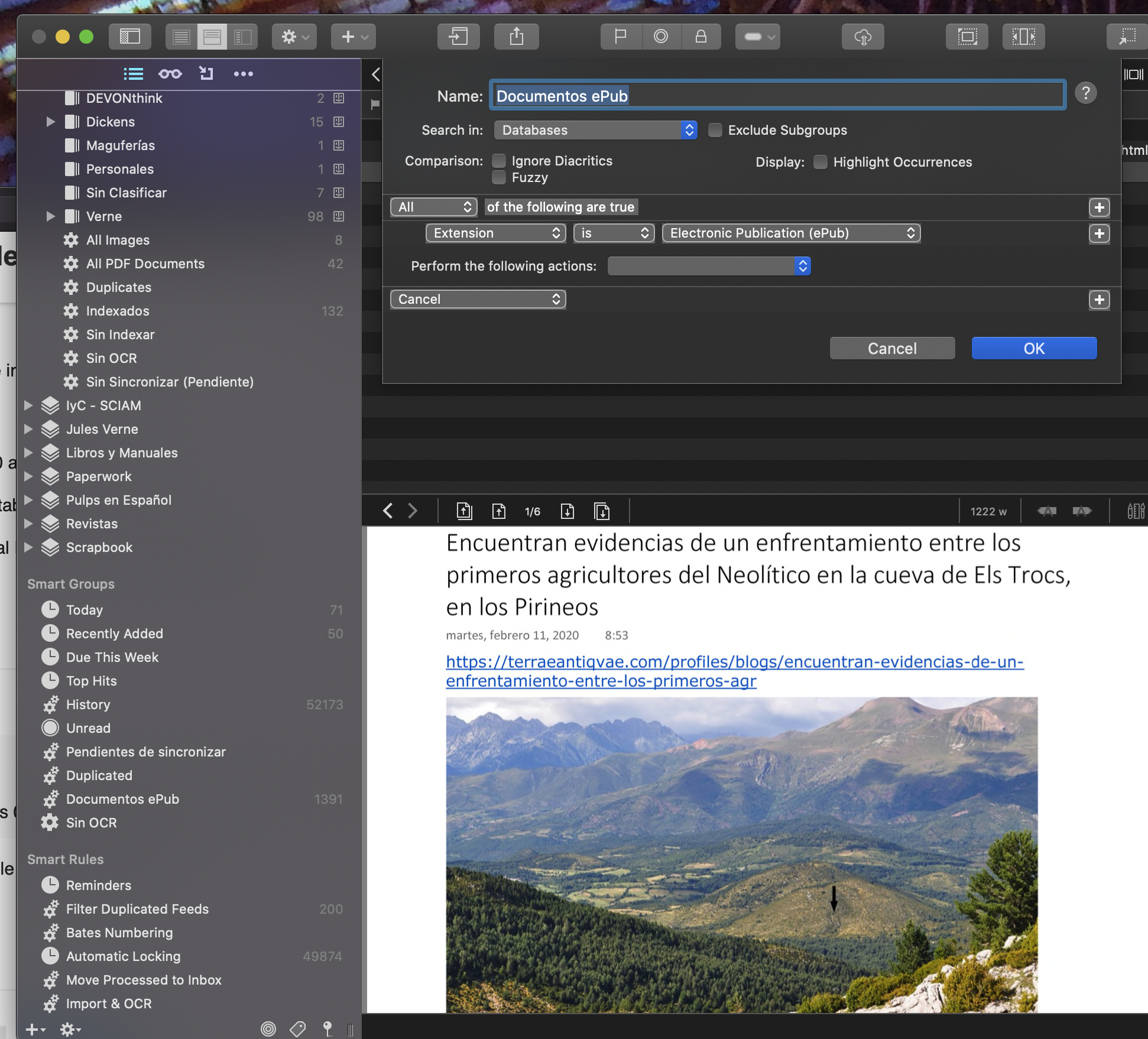Click the lock toolbar icon
Viewport: 1148px width, 1039px height.
[701, 37]
